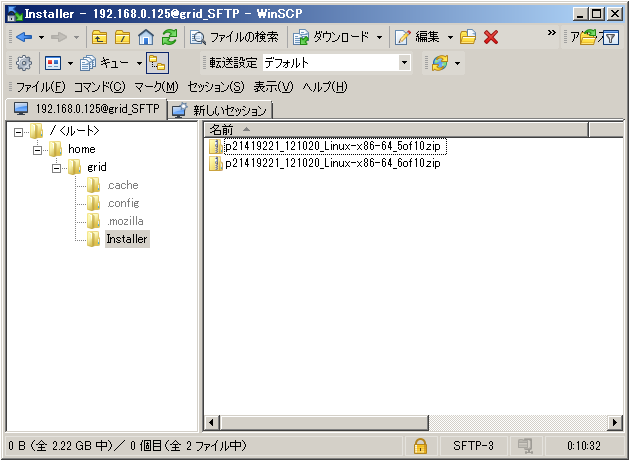The width and height of the screenshot is (630, 461).
Task: Open the コマンド(C) menu
Action: coord(100,87)
